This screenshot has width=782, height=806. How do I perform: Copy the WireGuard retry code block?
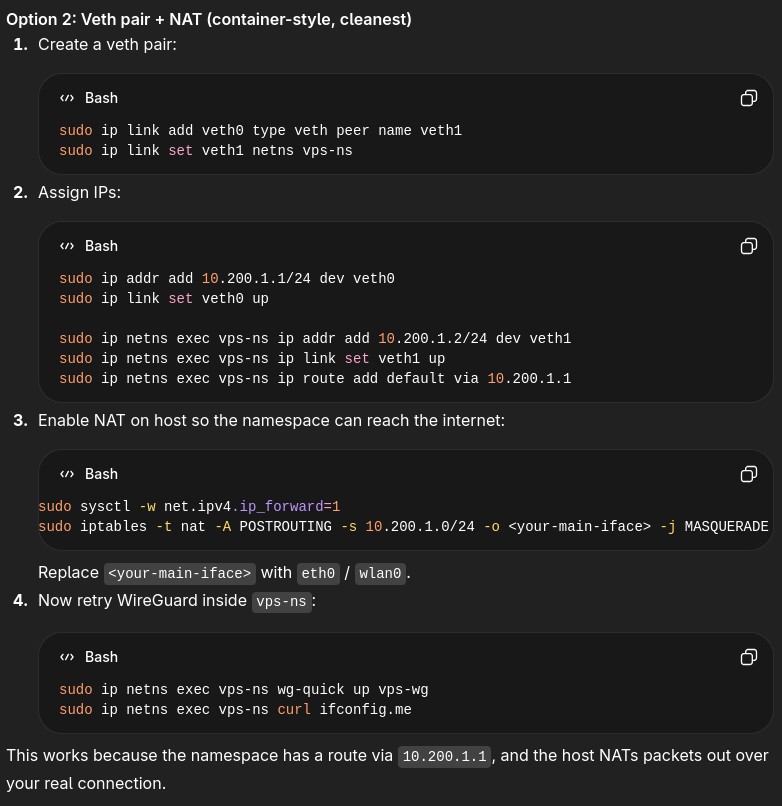pyautogui.click(x=749, y=656)
